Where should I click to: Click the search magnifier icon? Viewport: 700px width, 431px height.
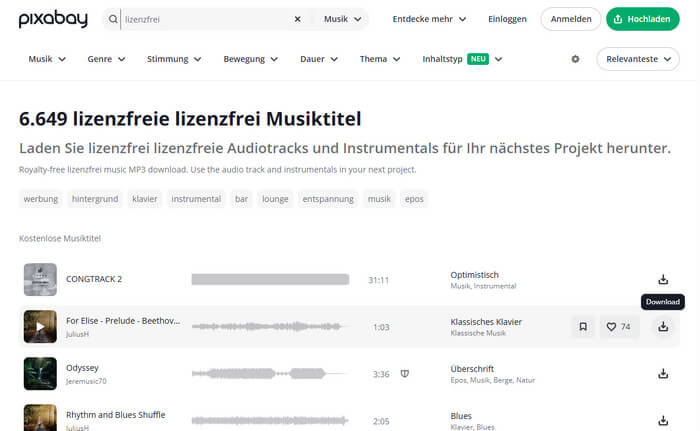pos(113,19)
